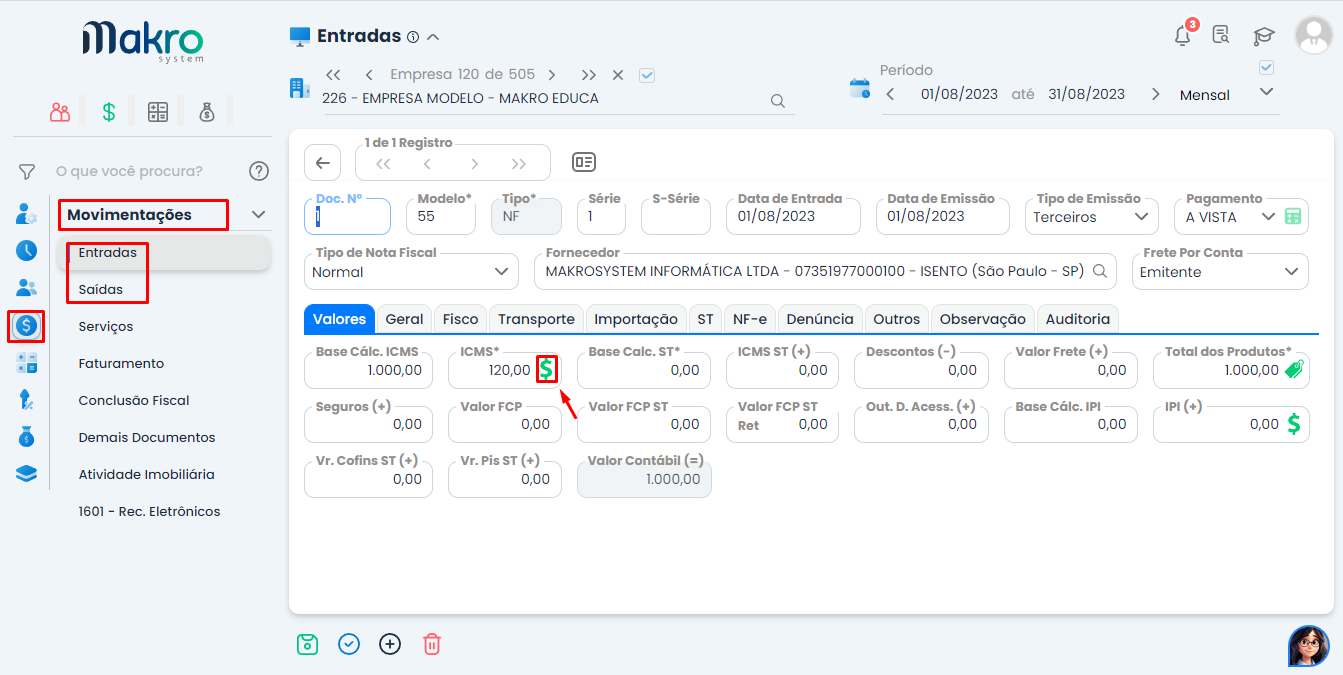1343x675 pixels.
Task: Check the checkbox next to the empresa navigation
Action: [646, 75]
